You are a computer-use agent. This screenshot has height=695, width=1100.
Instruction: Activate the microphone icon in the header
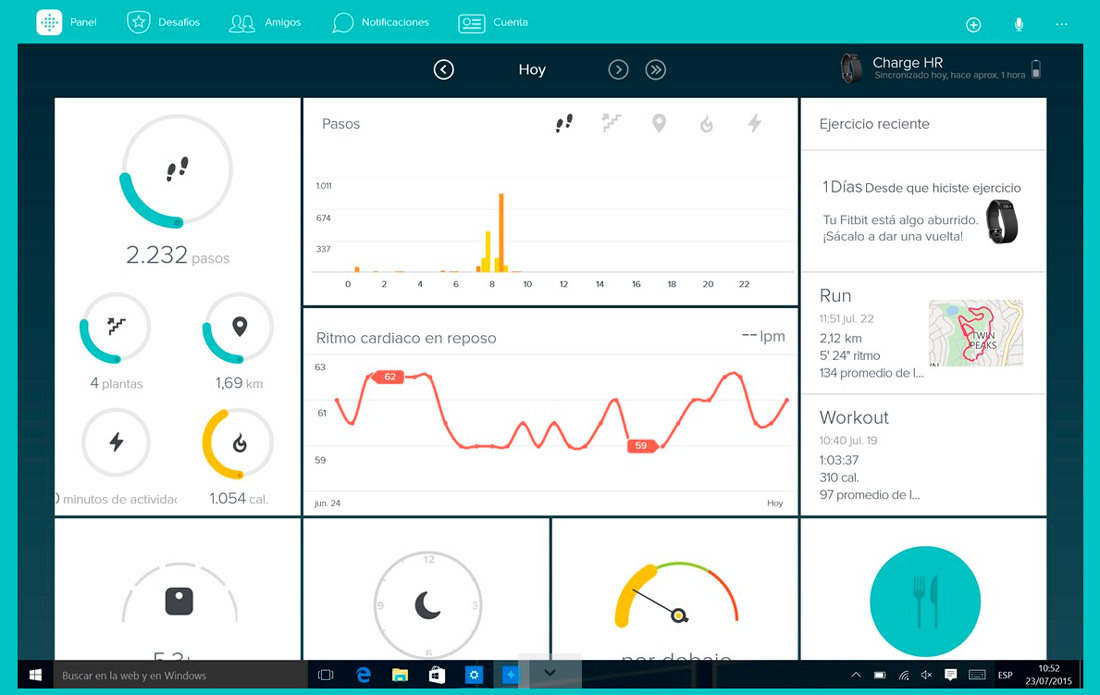pyautogui.click(x=1018, y=23)
